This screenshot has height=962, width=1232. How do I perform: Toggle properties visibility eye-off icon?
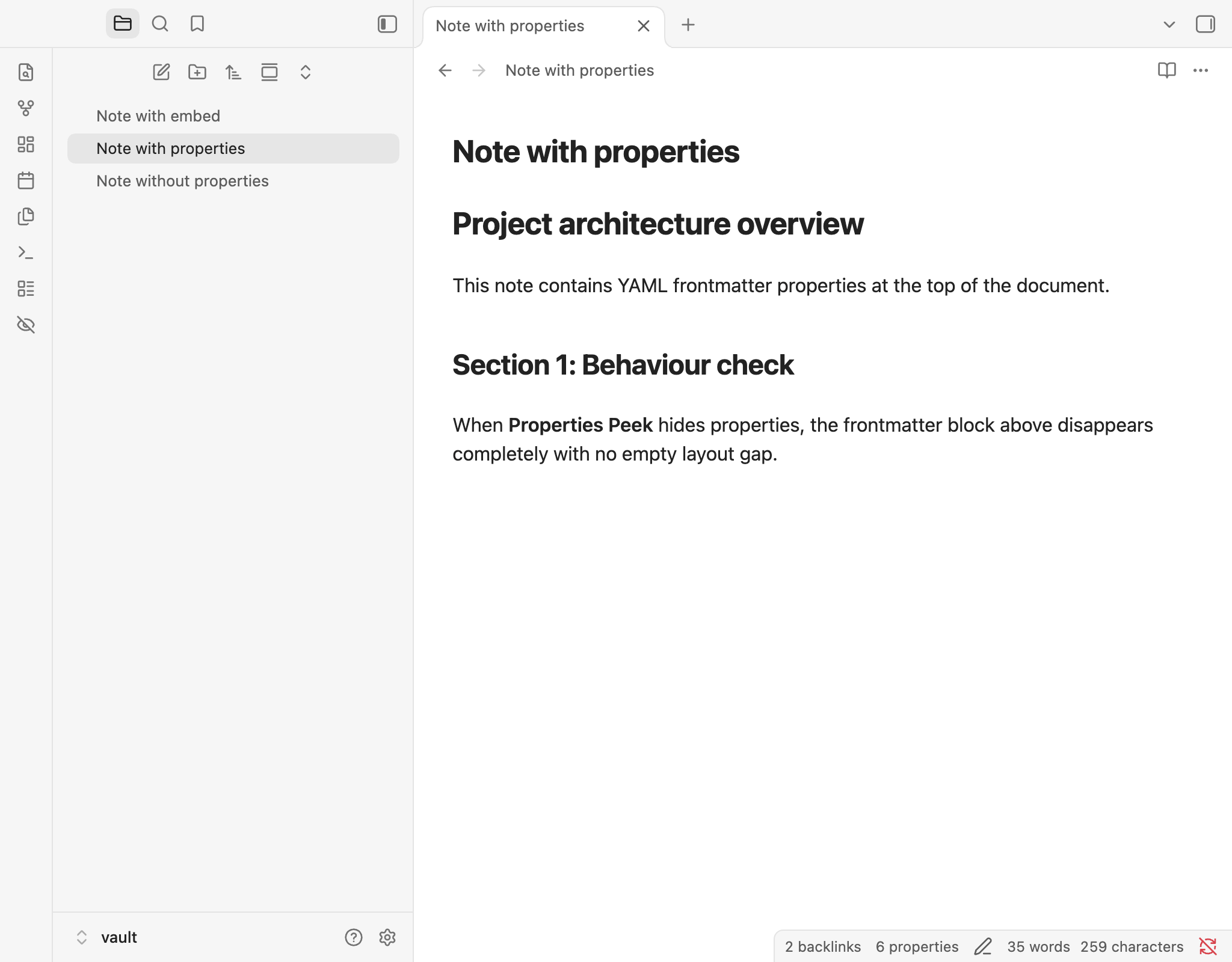pyautogui.click(x=26, y=325)
